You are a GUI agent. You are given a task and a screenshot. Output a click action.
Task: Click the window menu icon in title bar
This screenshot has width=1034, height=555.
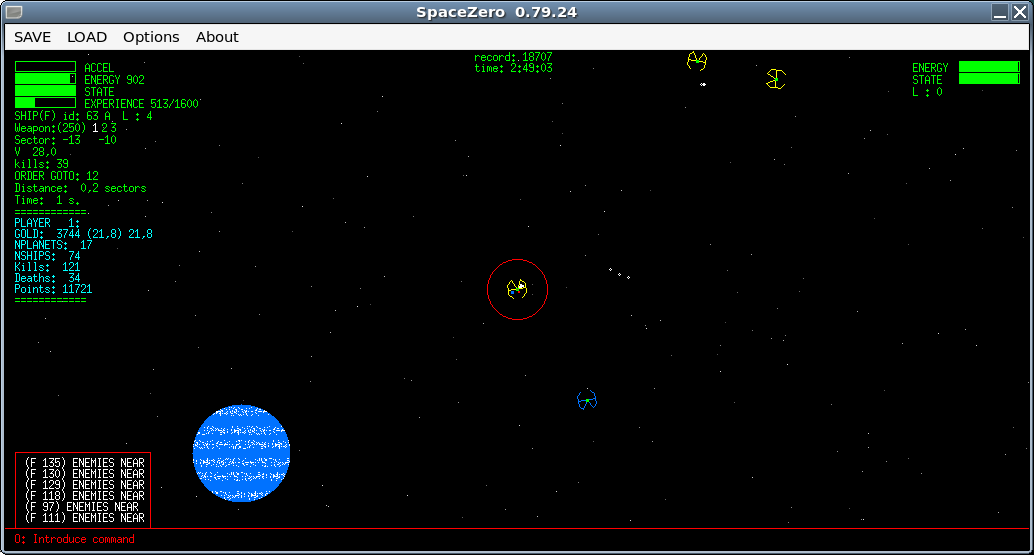click(14, 12)
